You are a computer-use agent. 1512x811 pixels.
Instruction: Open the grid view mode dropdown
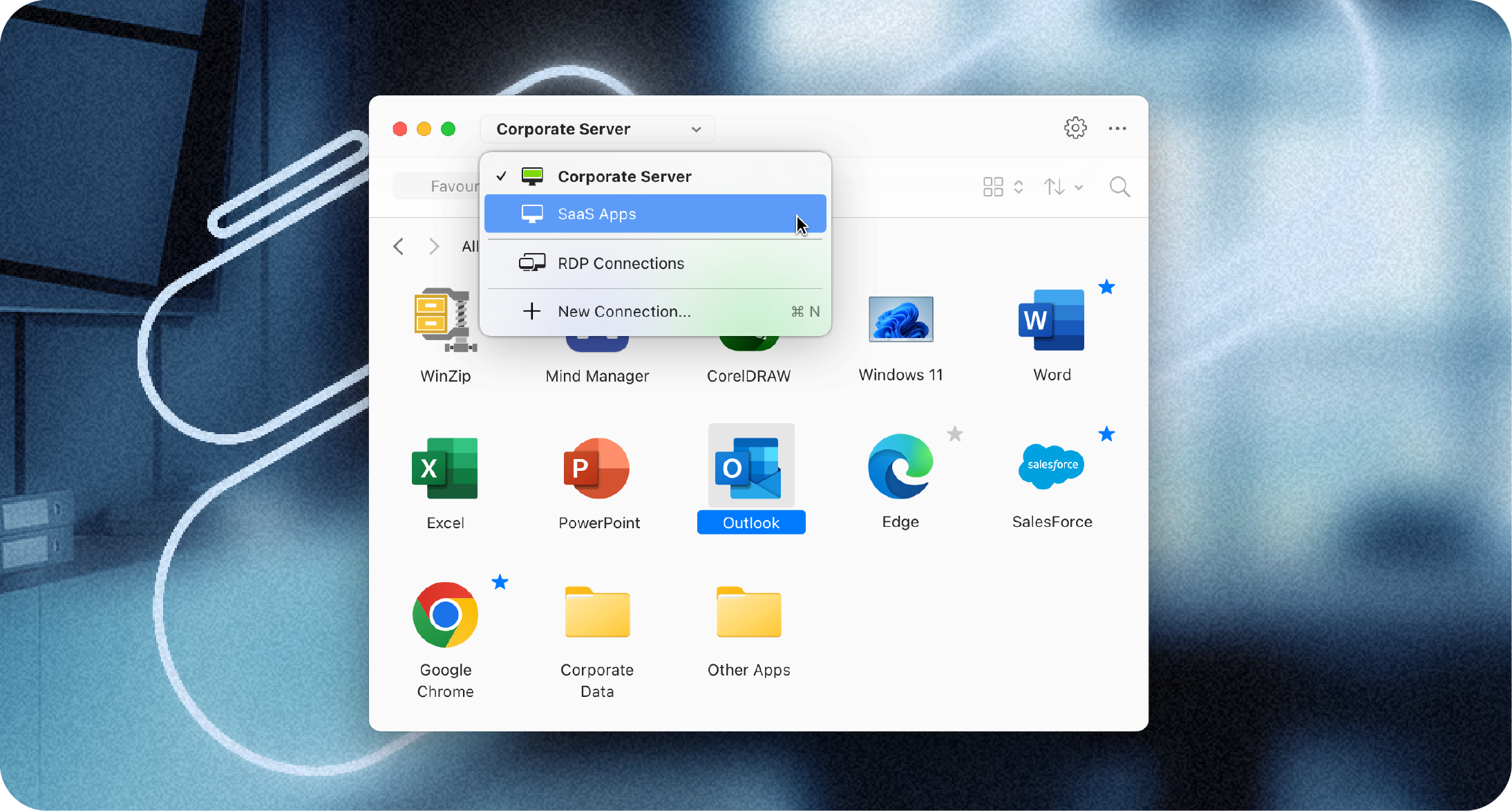tap(1003, 187)
